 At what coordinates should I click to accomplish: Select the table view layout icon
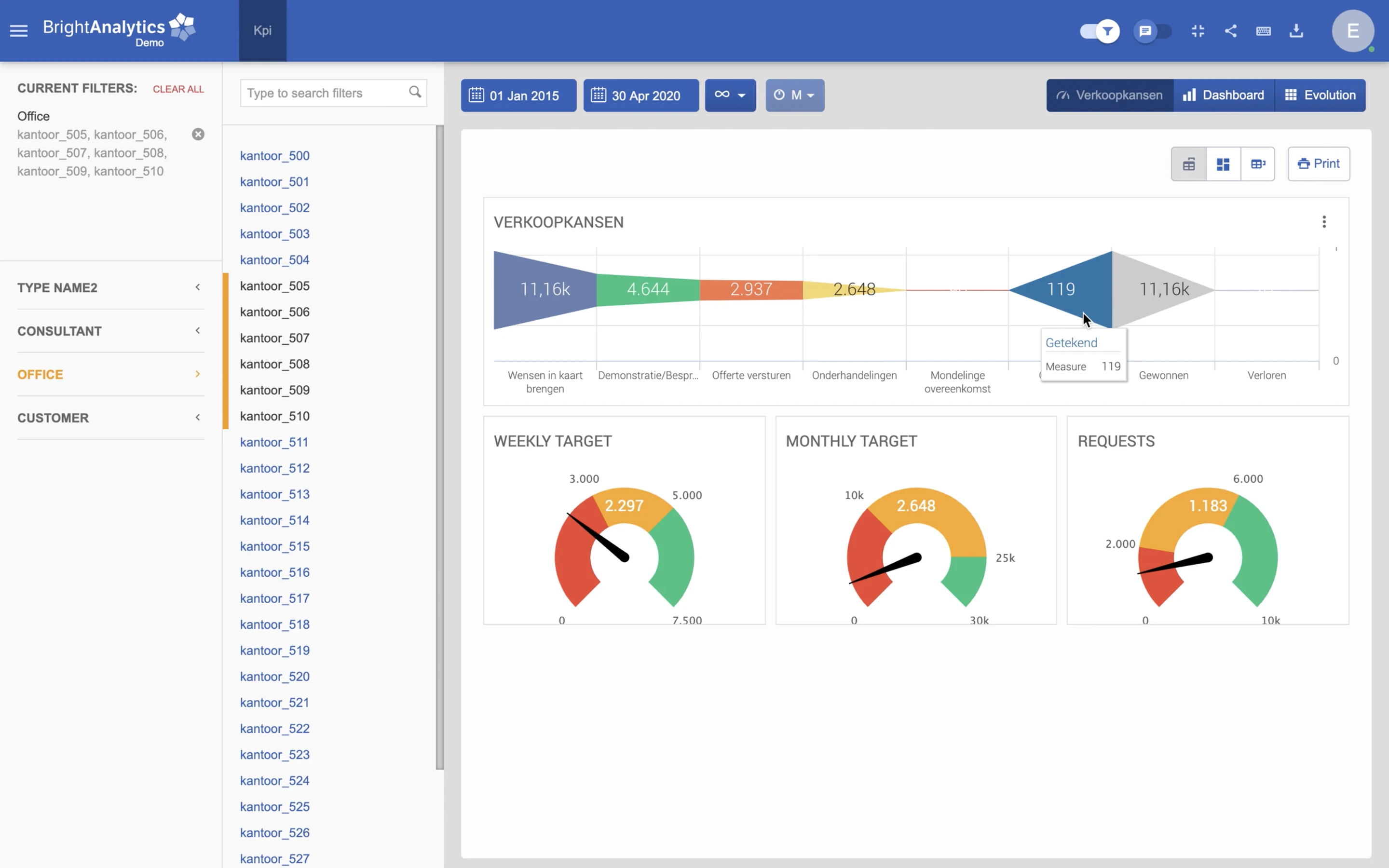point(1188,163)
